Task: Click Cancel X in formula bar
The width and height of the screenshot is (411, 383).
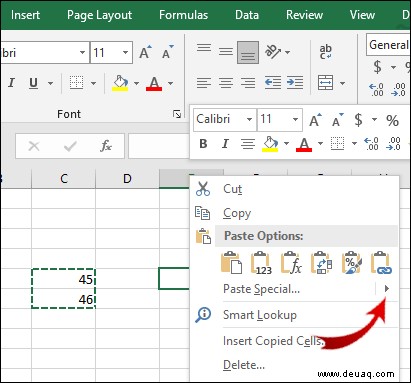Action: pos(34,146)
